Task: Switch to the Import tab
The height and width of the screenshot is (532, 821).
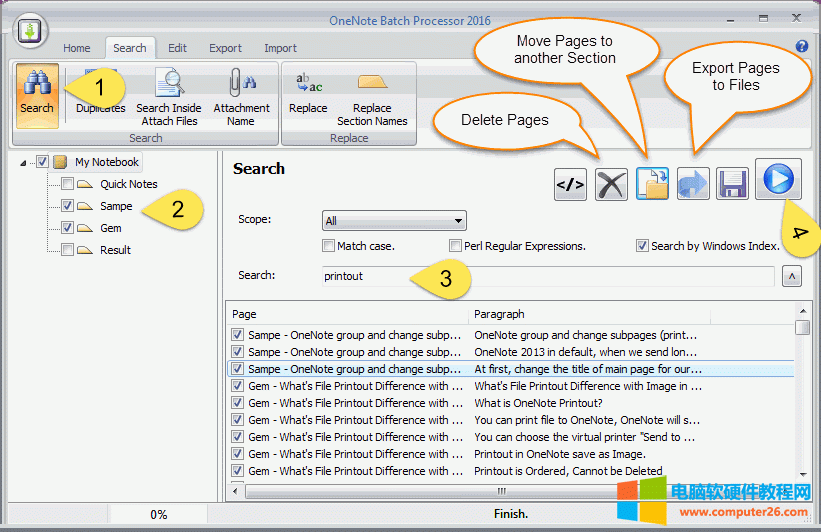Action: pyautogui.click(x=280, y=48)
